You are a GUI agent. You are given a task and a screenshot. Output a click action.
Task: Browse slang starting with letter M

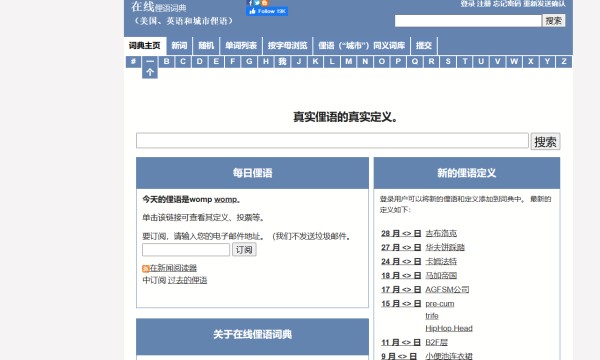tap(349, 62)
